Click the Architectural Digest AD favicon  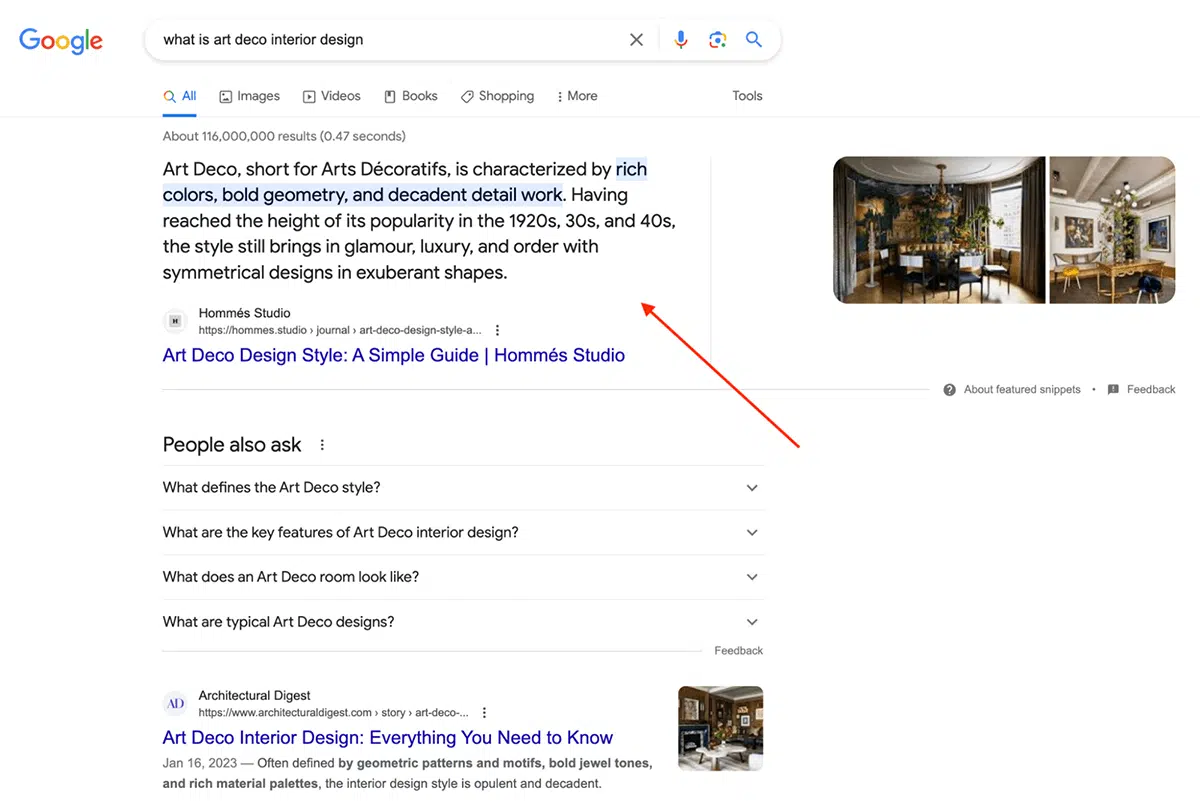[x=175, y=704]
